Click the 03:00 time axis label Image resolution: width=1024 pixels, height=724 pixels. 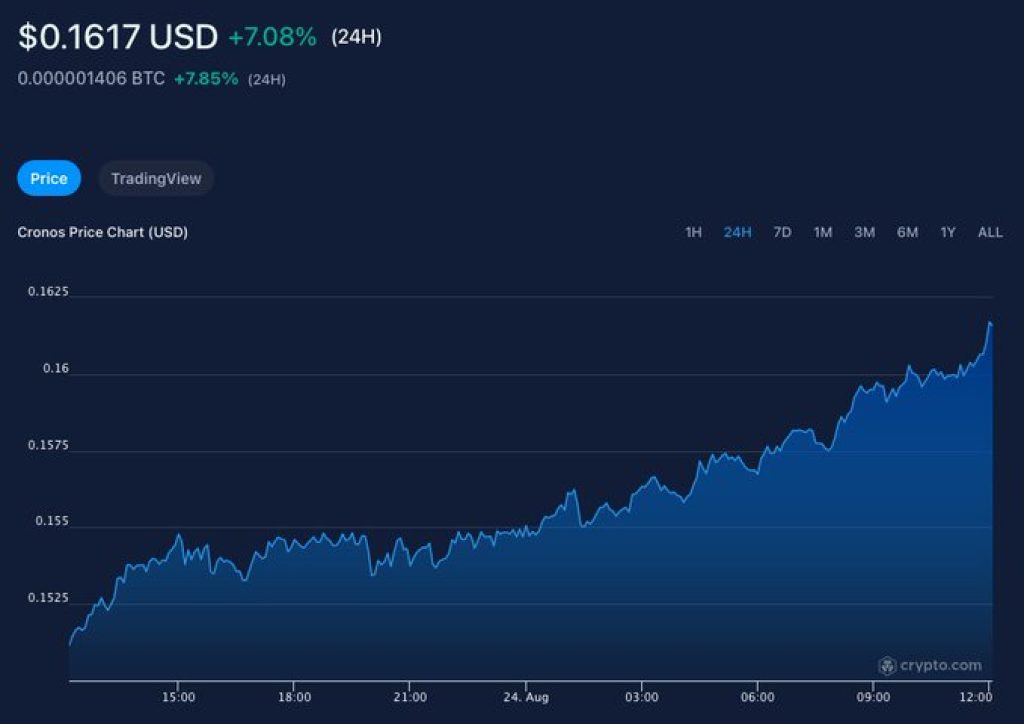point(642,697)
